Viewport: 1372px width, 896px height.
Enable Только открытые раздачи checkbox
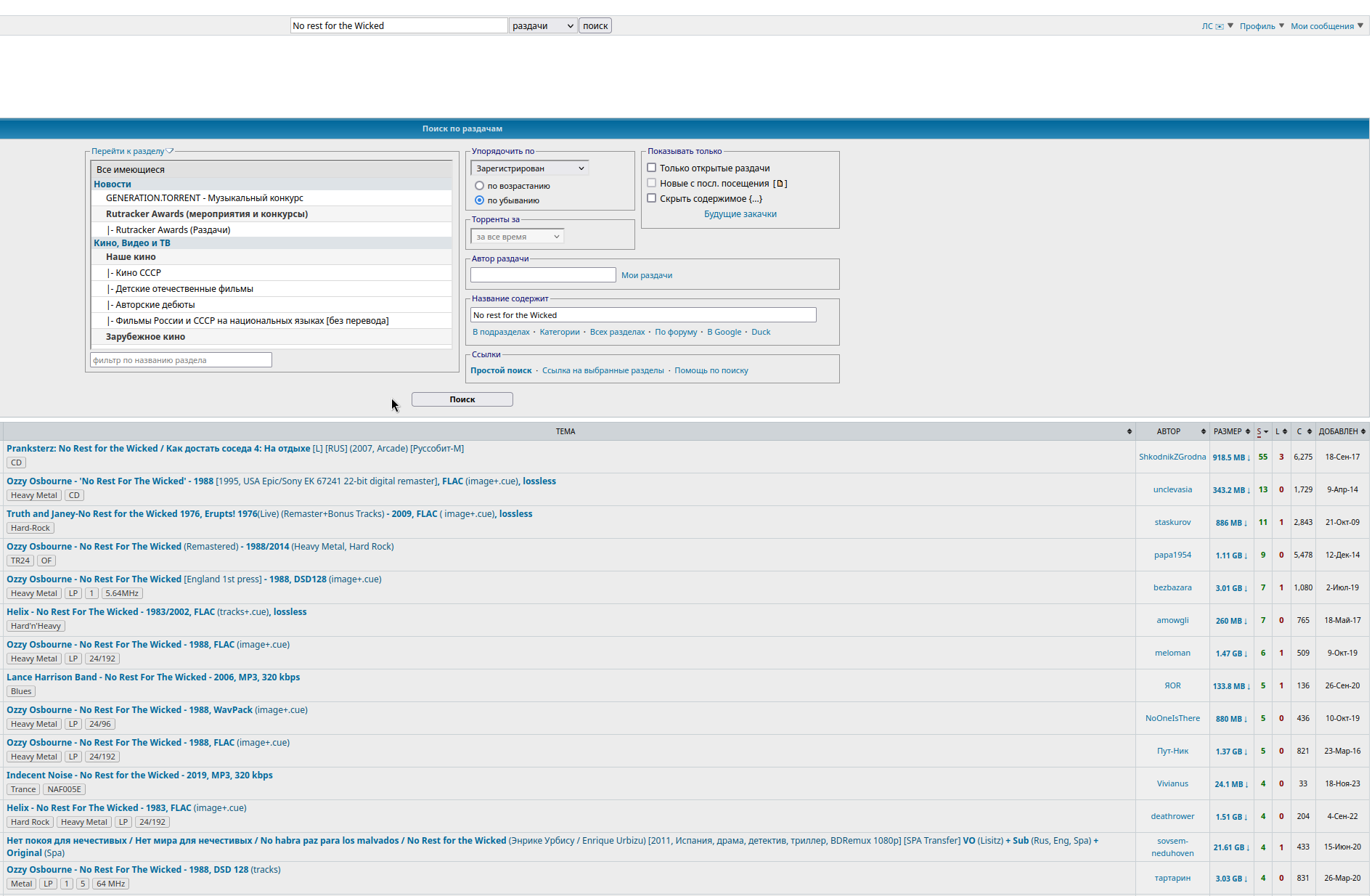(652, 168)
